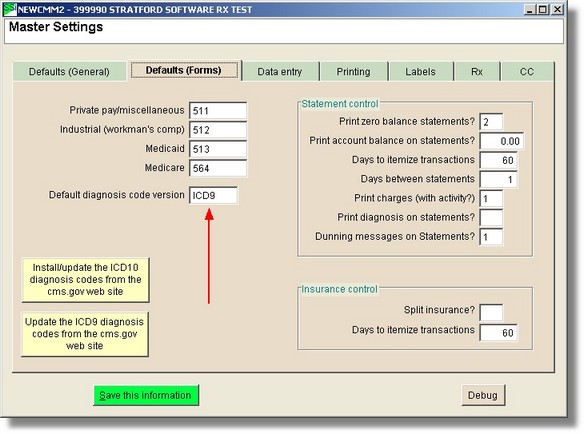Focus the Print charges (with activity?) field
Viewport: 584px width, 434px height.
click(x=491, y=199)
